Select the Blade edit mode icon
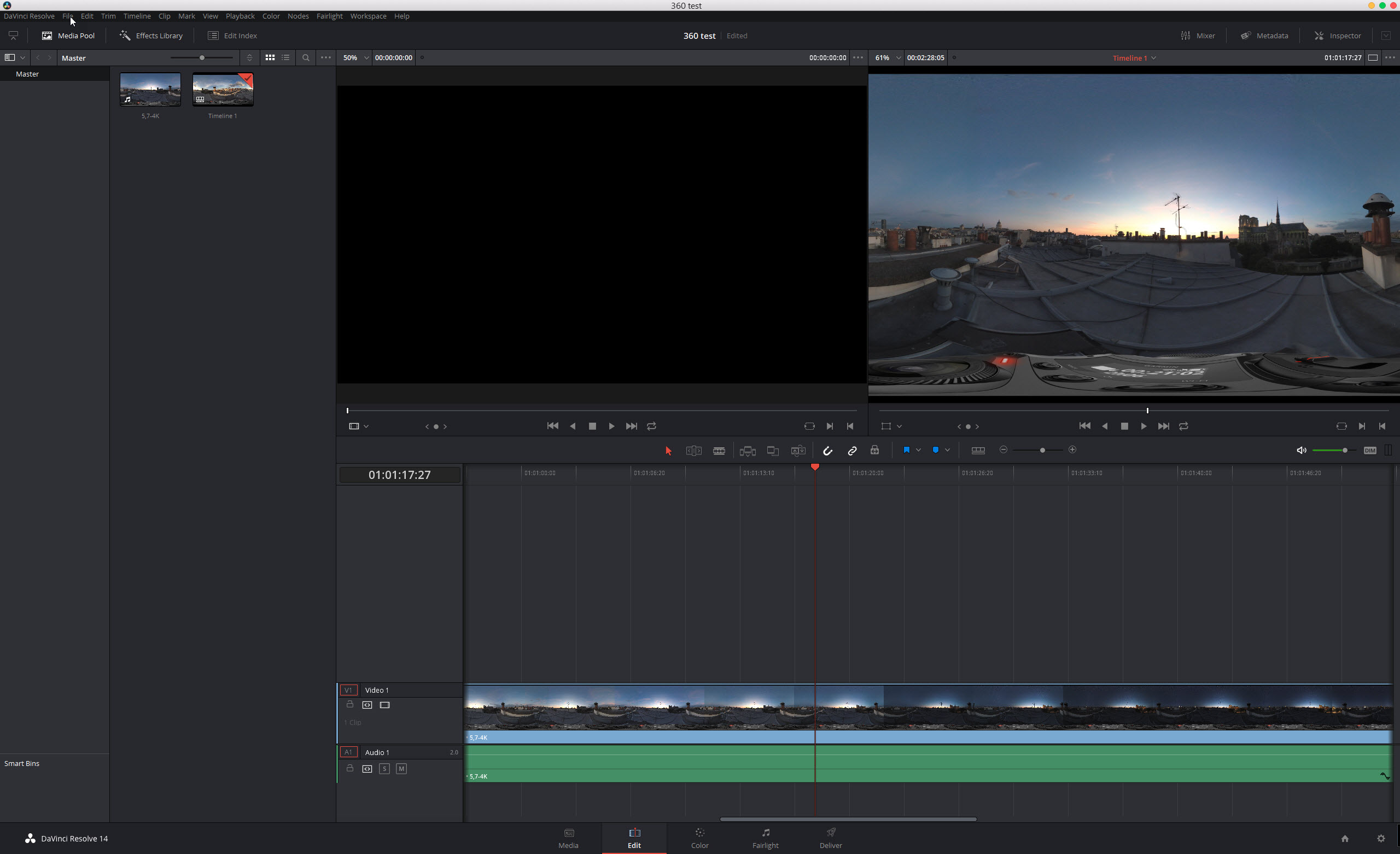 (719, 450)
